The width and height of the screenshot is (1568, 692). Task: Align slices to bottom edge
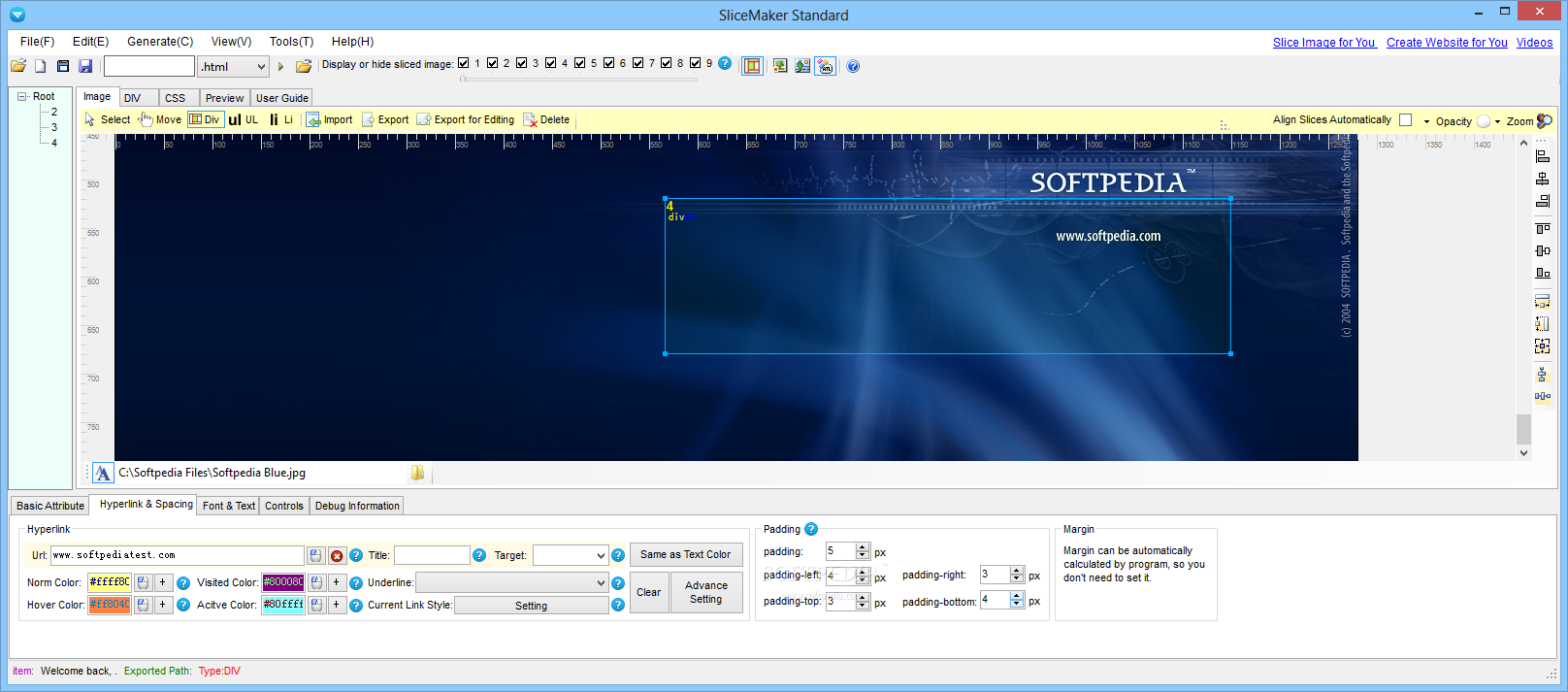(x=1543, y=273)
